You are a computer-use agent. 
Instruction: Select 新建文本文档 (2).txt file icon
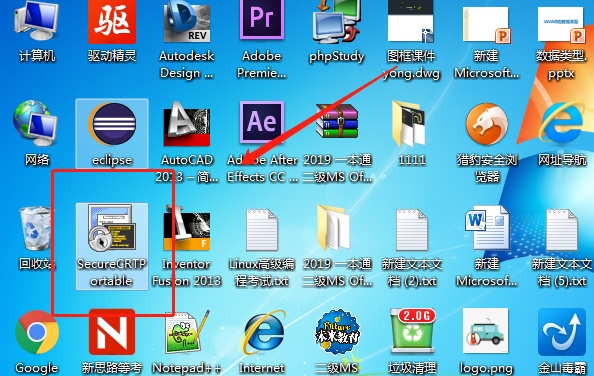coord(412,230)
